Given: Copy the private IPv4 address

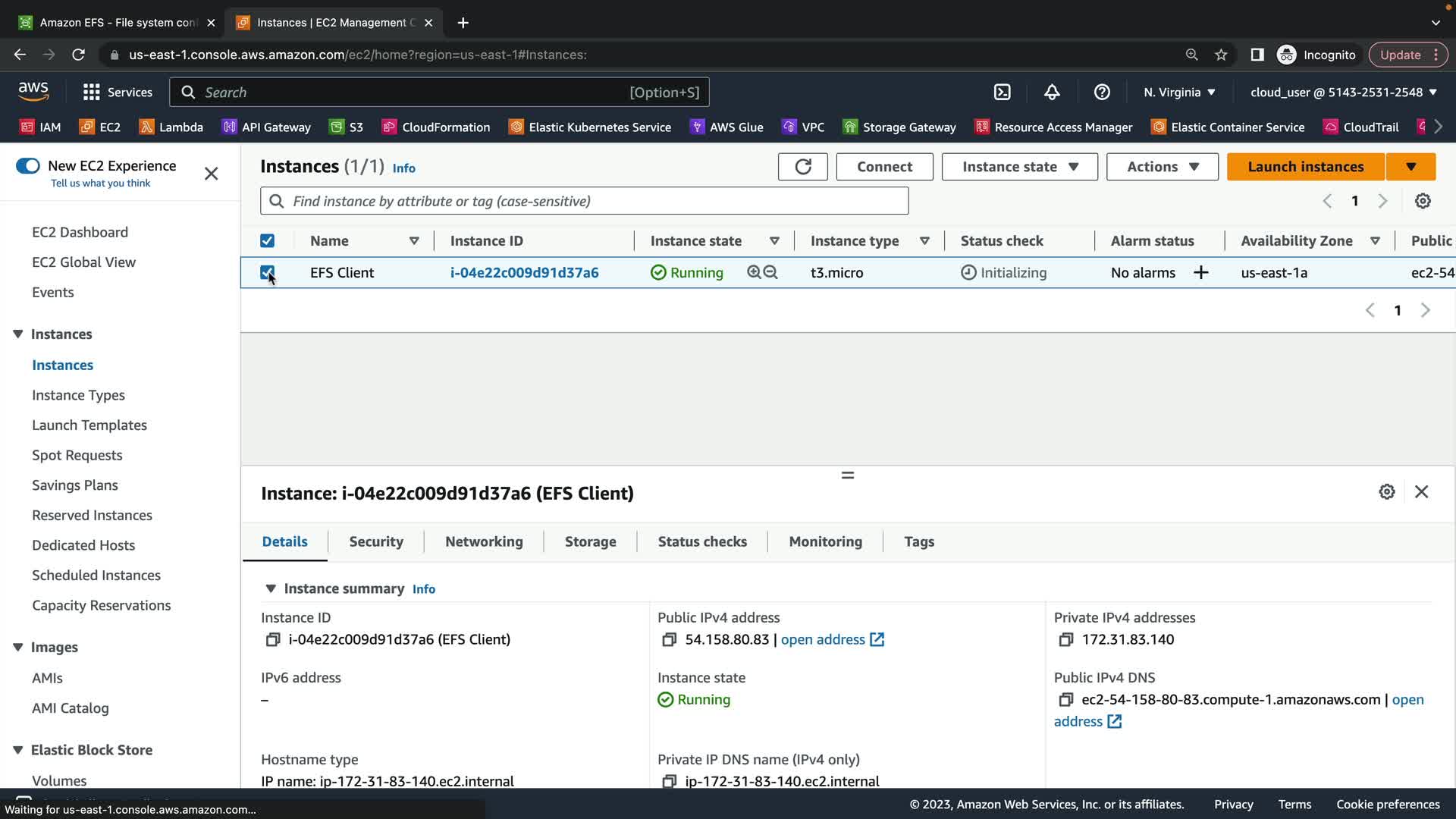Looking at the screenshot, I should point(1065,640).
